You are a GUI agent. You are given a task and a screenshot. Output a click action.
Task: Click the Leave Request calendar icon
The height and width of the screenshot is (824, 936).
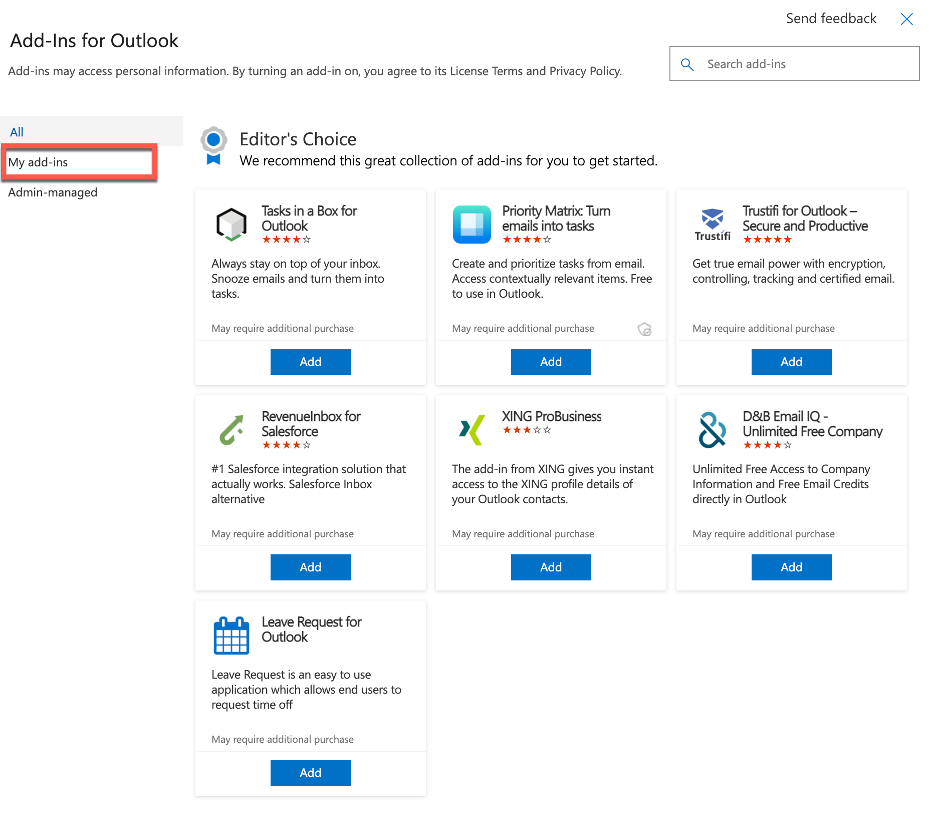coord(231,635)
